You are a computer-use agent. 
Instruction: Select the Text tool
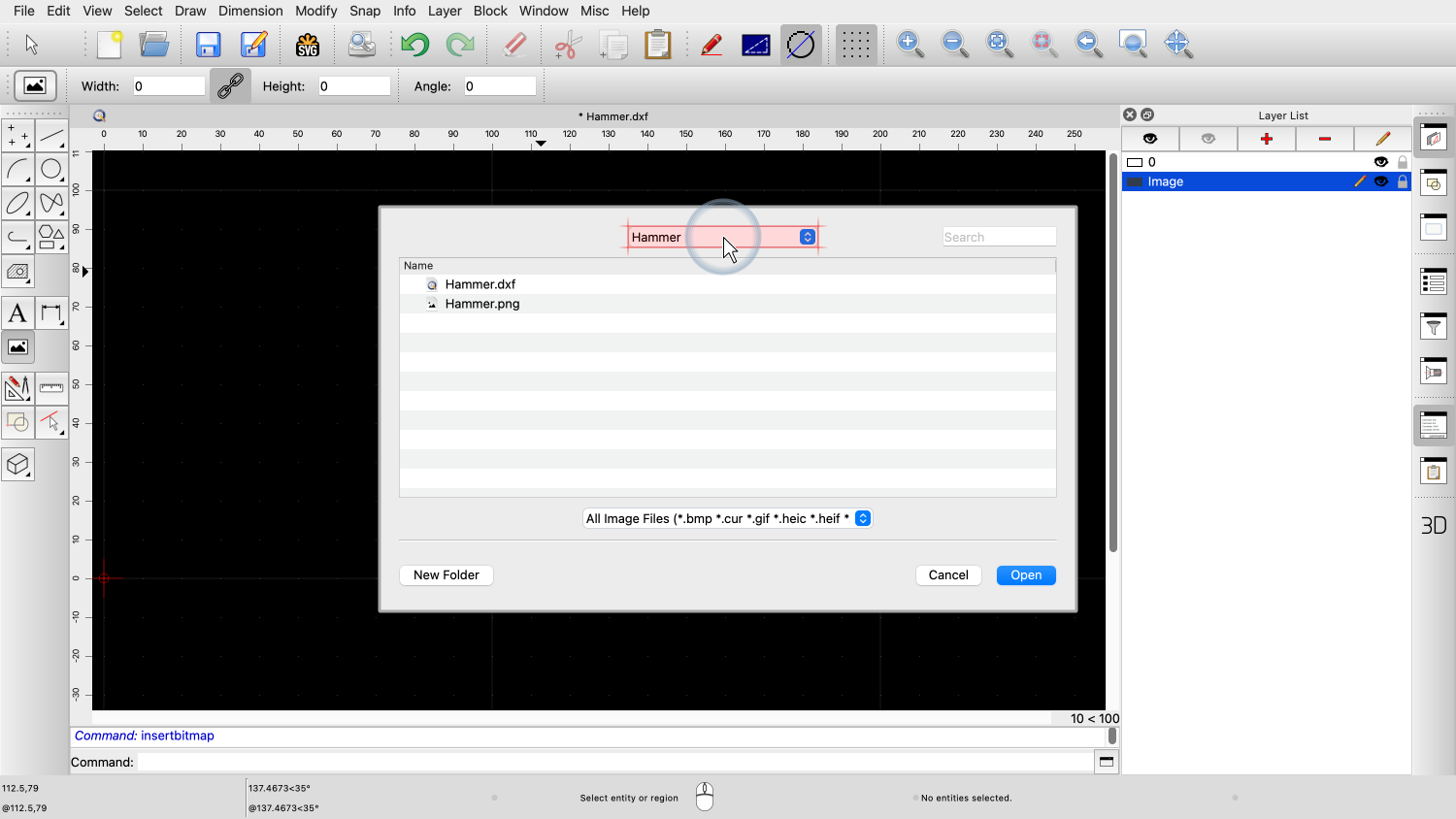(17, 313)
